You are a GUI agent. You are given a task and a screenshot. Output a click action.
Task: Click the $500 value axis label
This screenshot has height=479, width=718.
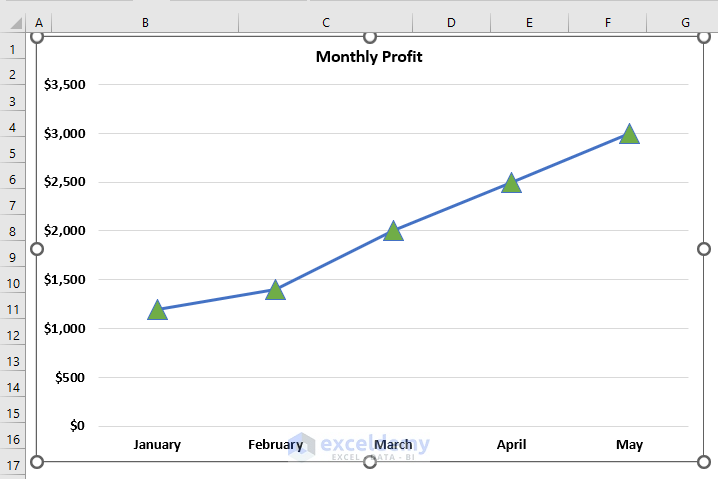point(70,377)
